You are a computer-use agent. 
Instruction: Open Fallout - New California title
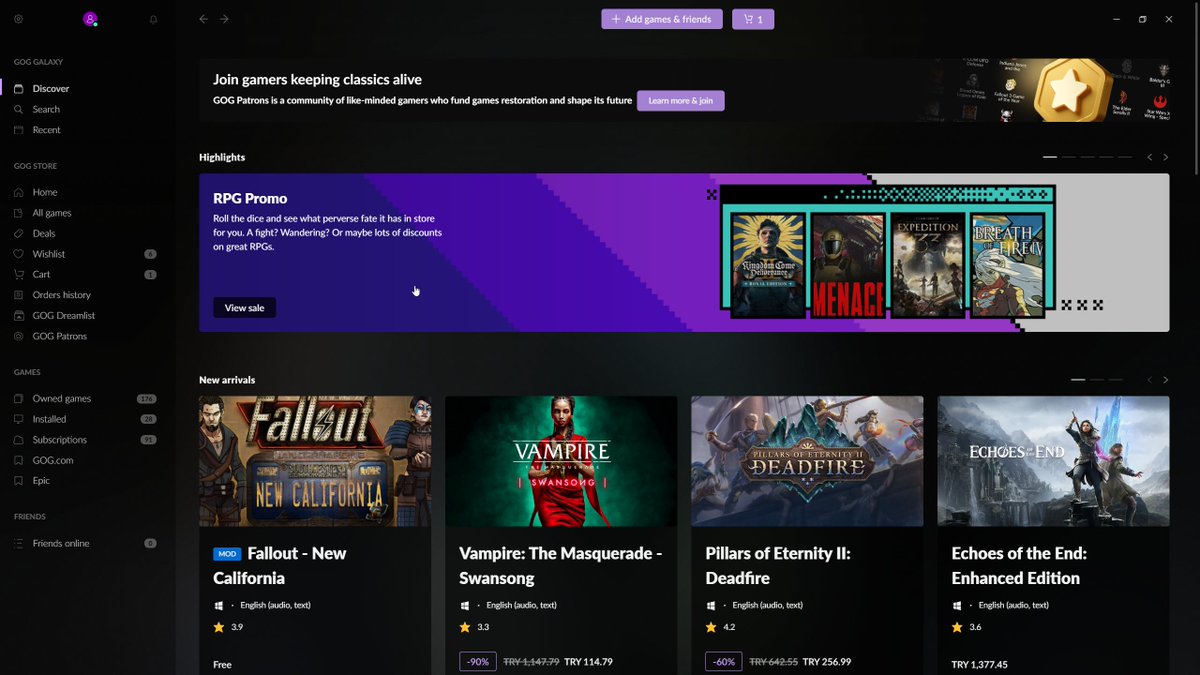click(281, 565)
